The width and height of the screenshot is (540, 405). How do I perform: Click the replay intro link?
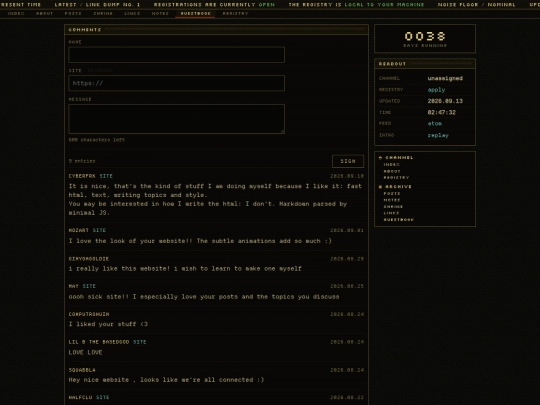click(x=438, y=135)
